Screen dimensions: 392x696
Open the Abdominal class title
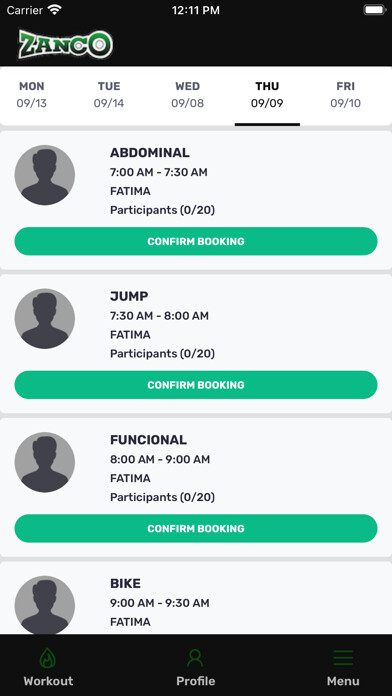coord(150,153)
